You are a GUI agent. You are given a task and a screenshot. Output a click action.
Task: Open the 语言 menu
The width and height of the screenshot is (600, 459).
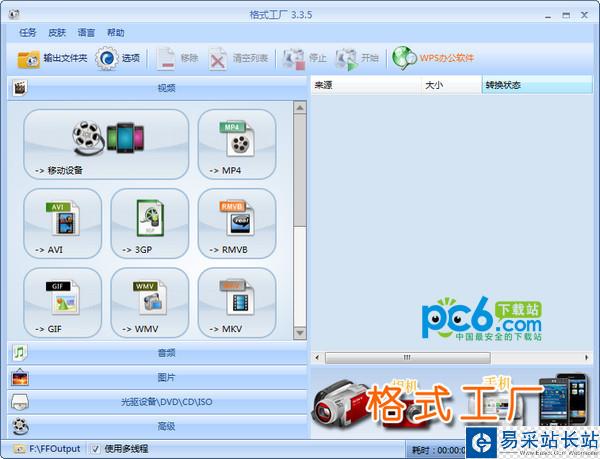click(86, 33)
